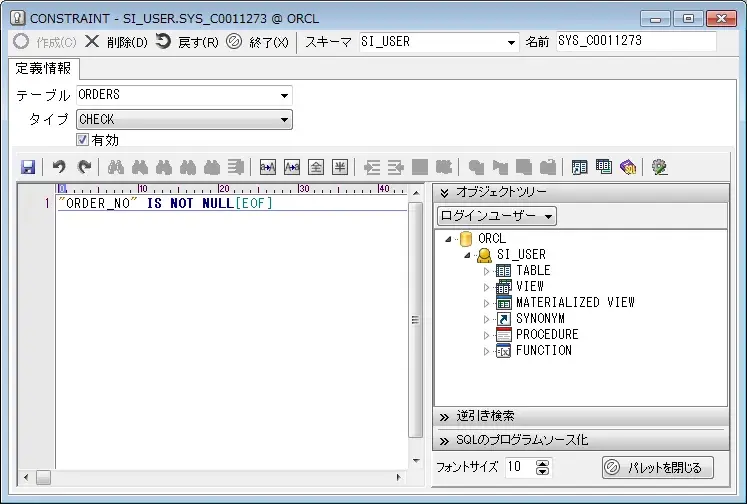Click the 作成(C) create button
The image size is (747, 504).
[45, 42]
